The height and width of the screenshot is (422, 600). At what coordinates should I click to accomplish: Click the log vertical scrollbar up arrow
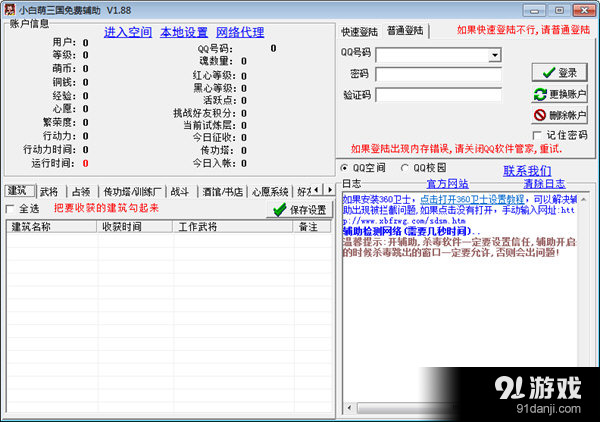point(583,199)
